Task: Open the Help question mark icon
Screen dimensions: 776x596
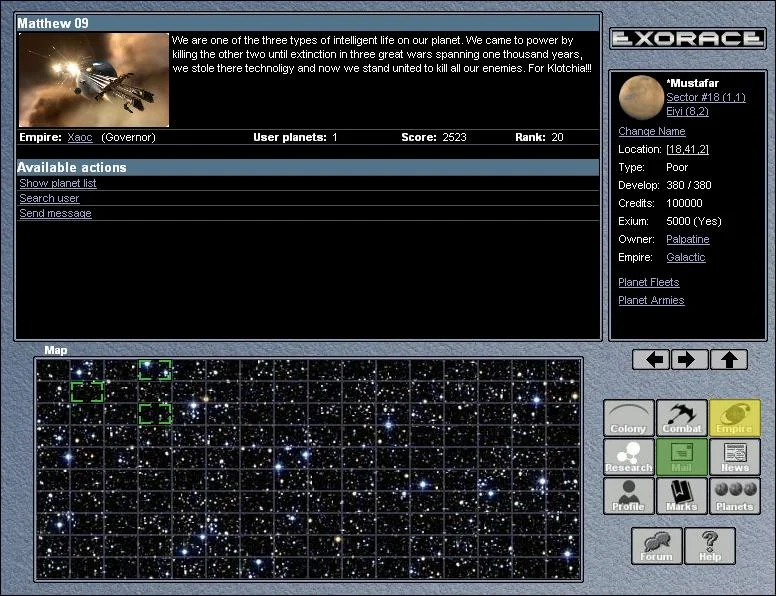Action: pyautogui.click(x=710, y=546)
